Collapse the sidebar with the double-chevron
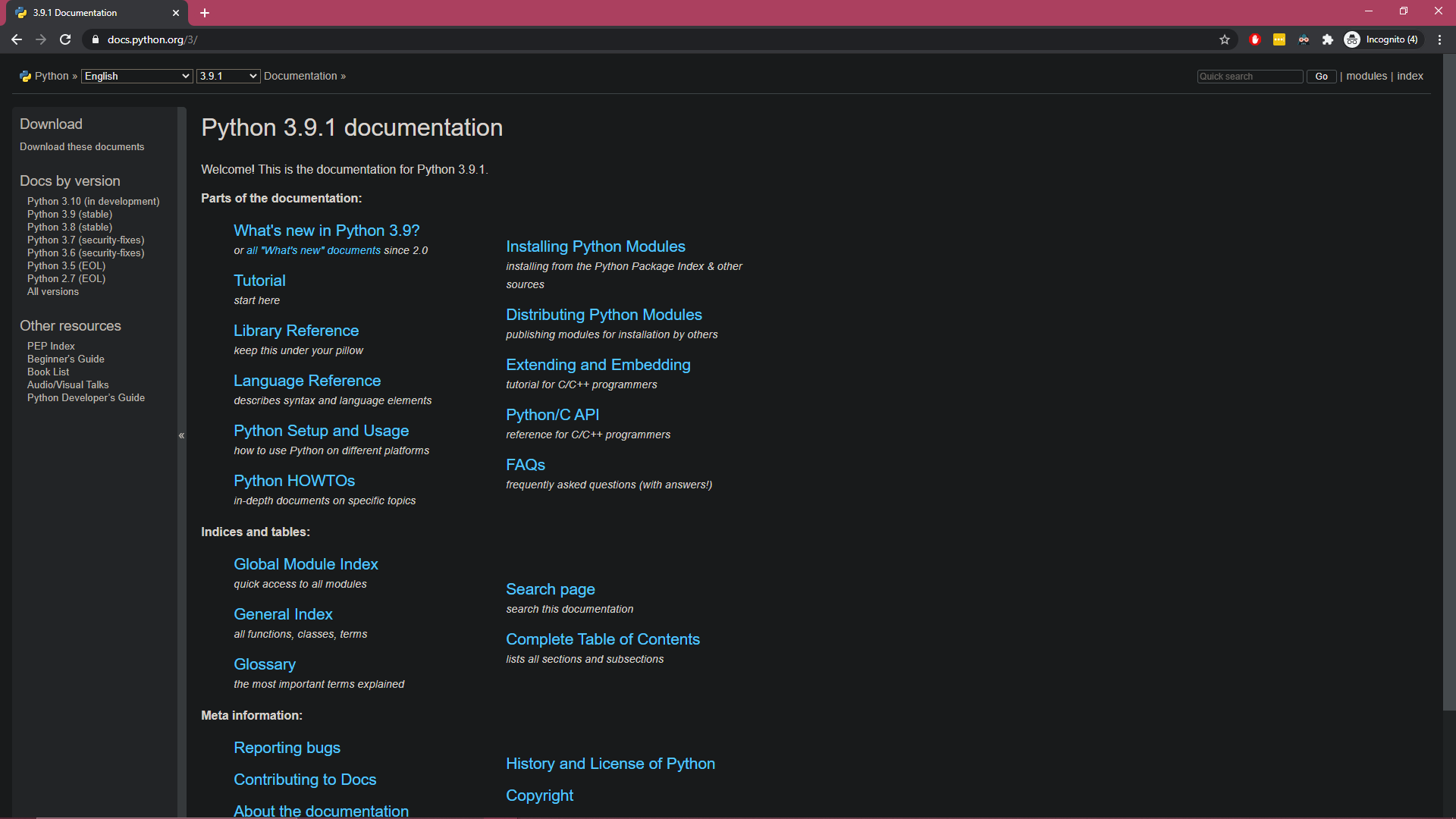The image size is (1456, 819). (x=181, y=435)
